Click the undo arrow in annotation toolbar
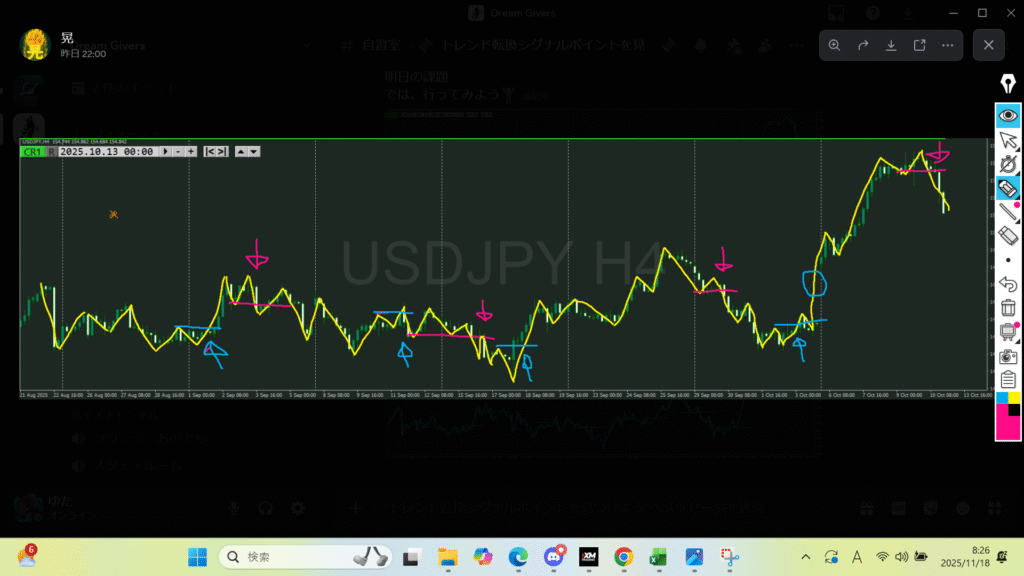This screenshot has height=576, width=1024. [x=1008, y=284]
